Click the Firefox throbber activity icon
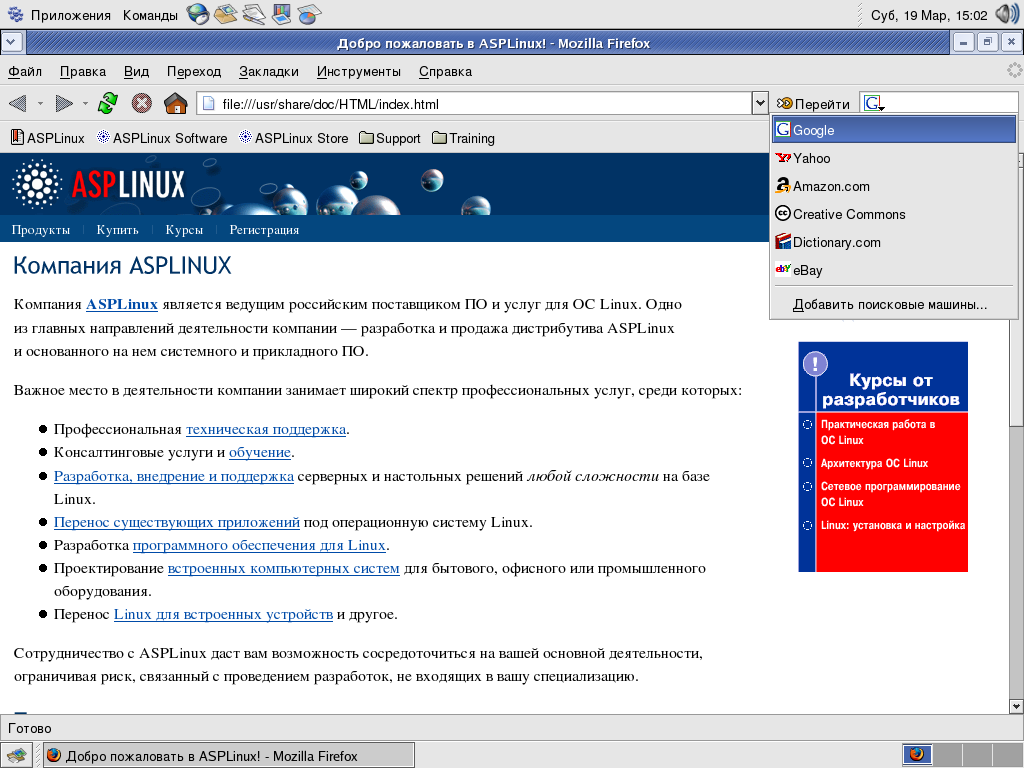Screen dimensions: 1024x768 point(1014,71)
